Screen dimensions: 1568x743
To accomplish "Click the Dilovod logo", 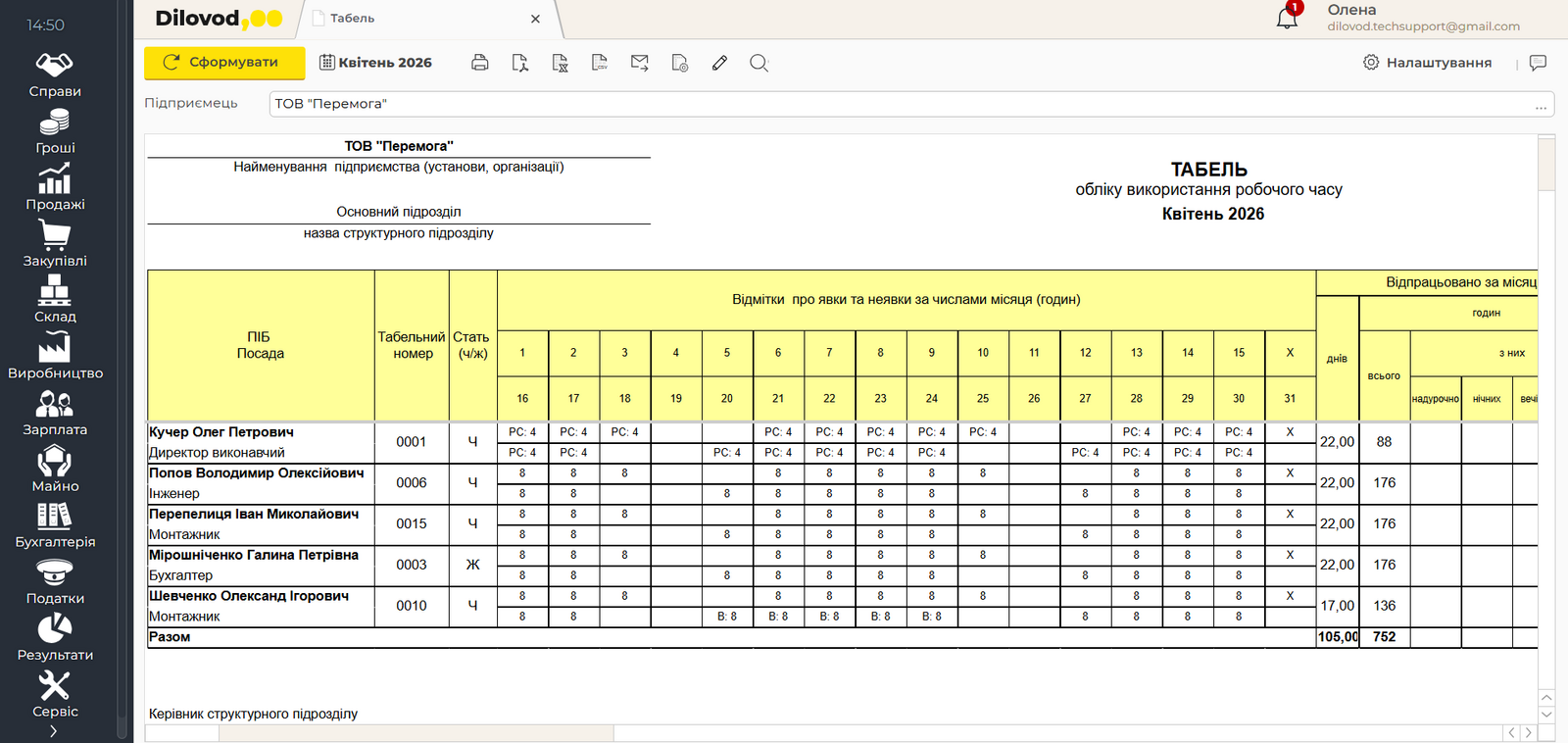I will pyautogui.click(x=219, y=19).
